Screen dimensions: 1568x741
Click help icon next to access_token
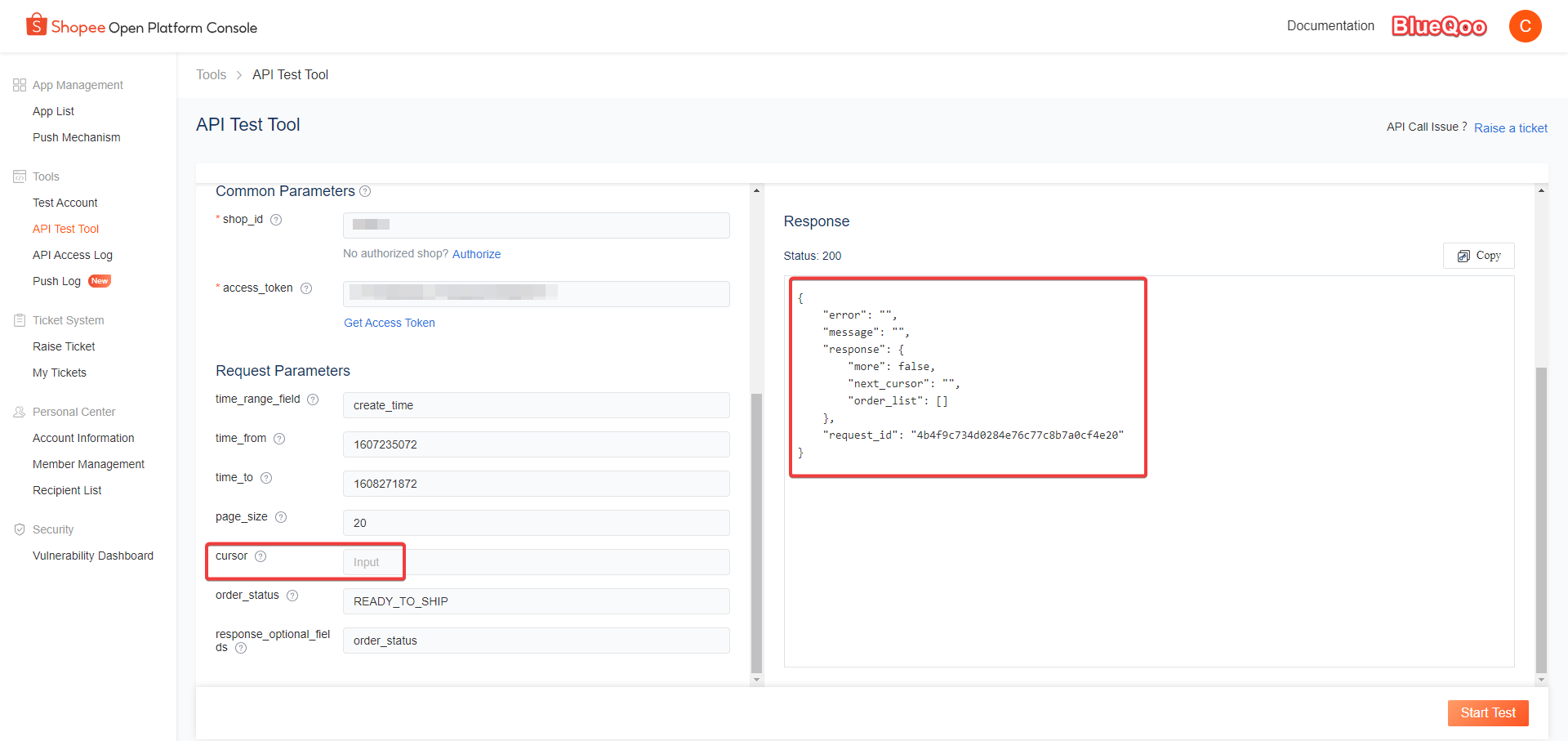(x=306, y=288)
